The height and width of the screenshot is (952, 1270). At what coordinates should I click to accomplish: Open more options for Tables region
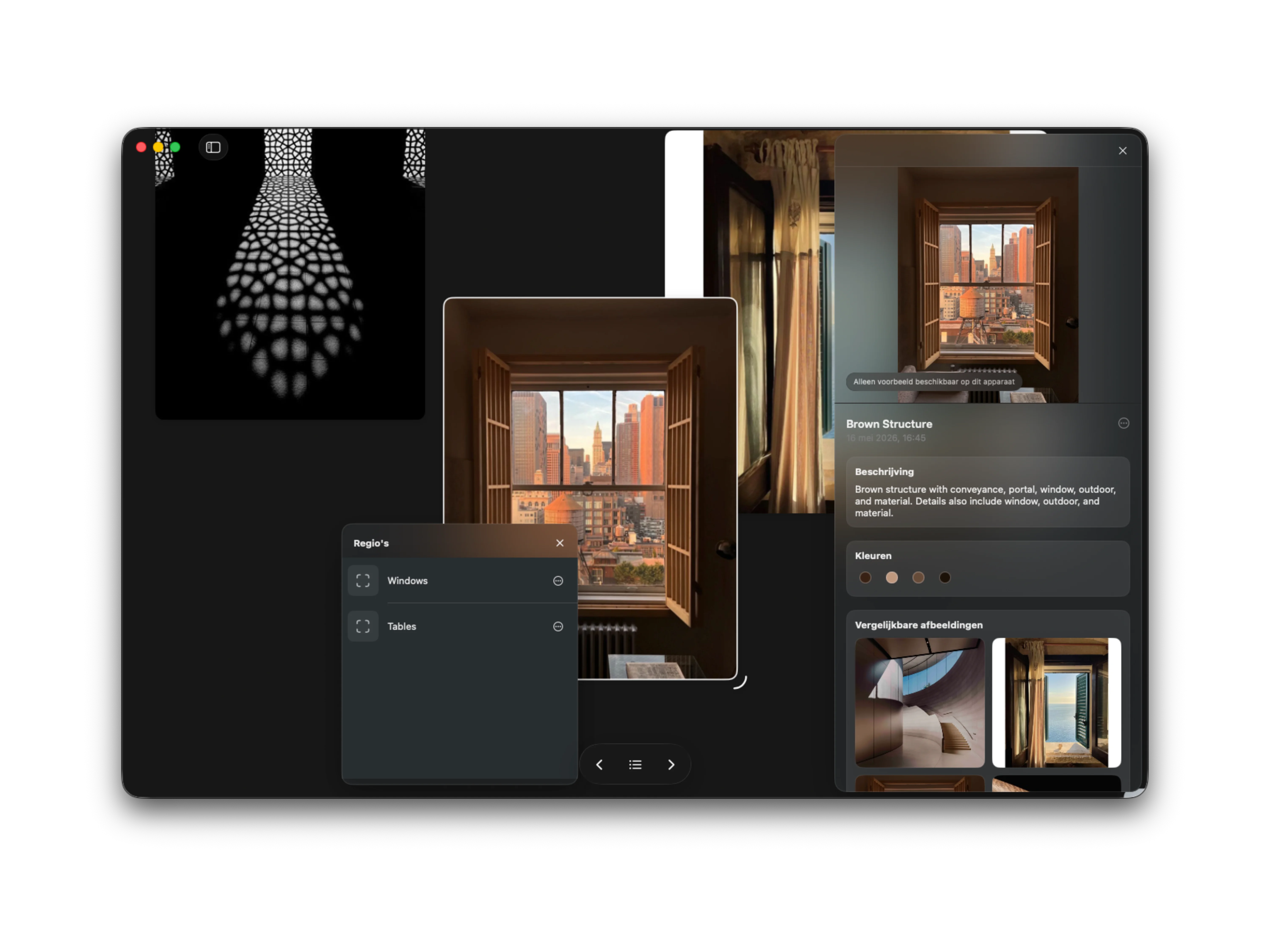(558, 627)
